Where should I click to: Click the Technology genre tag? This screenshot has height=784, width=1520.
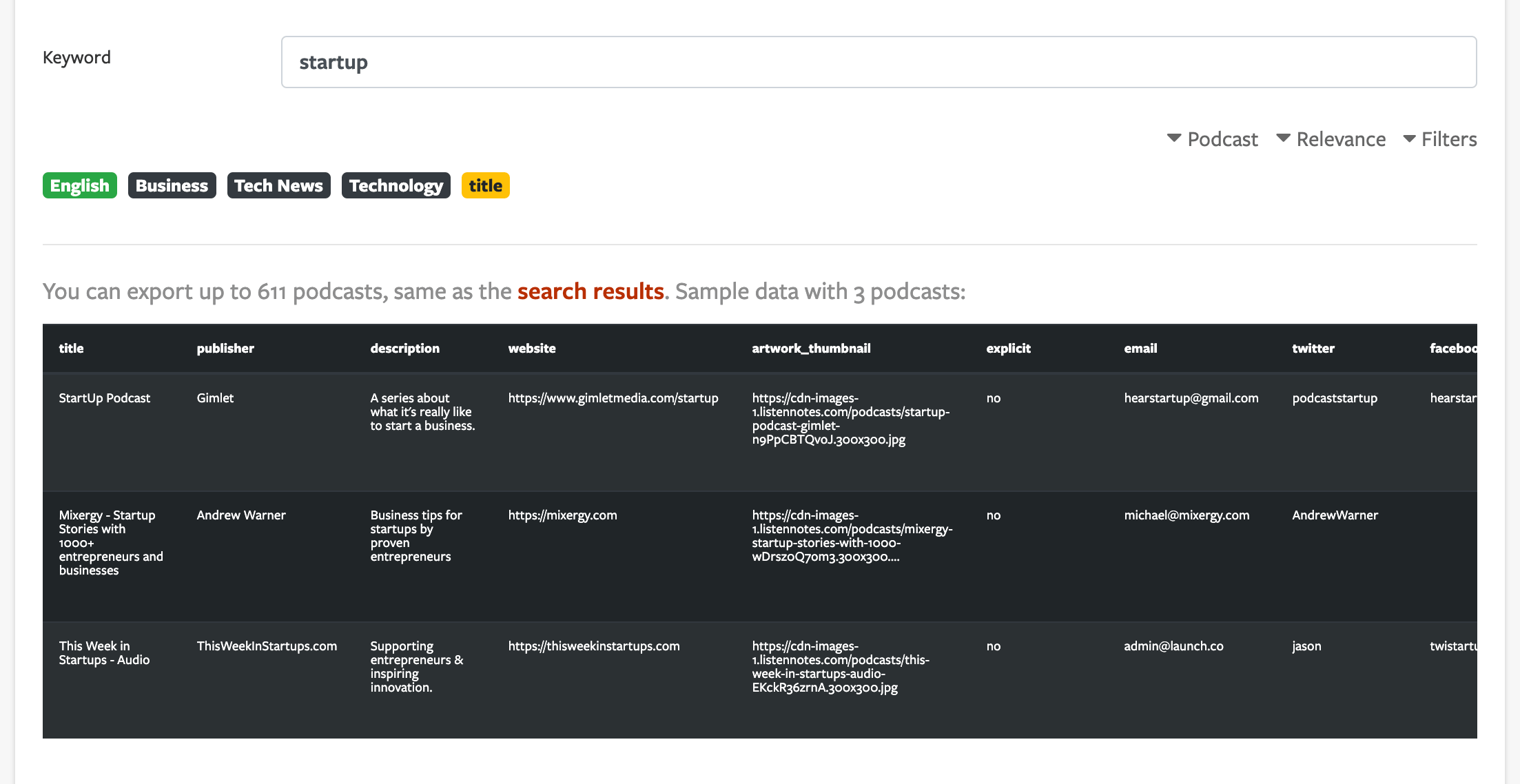coord(396,185)
